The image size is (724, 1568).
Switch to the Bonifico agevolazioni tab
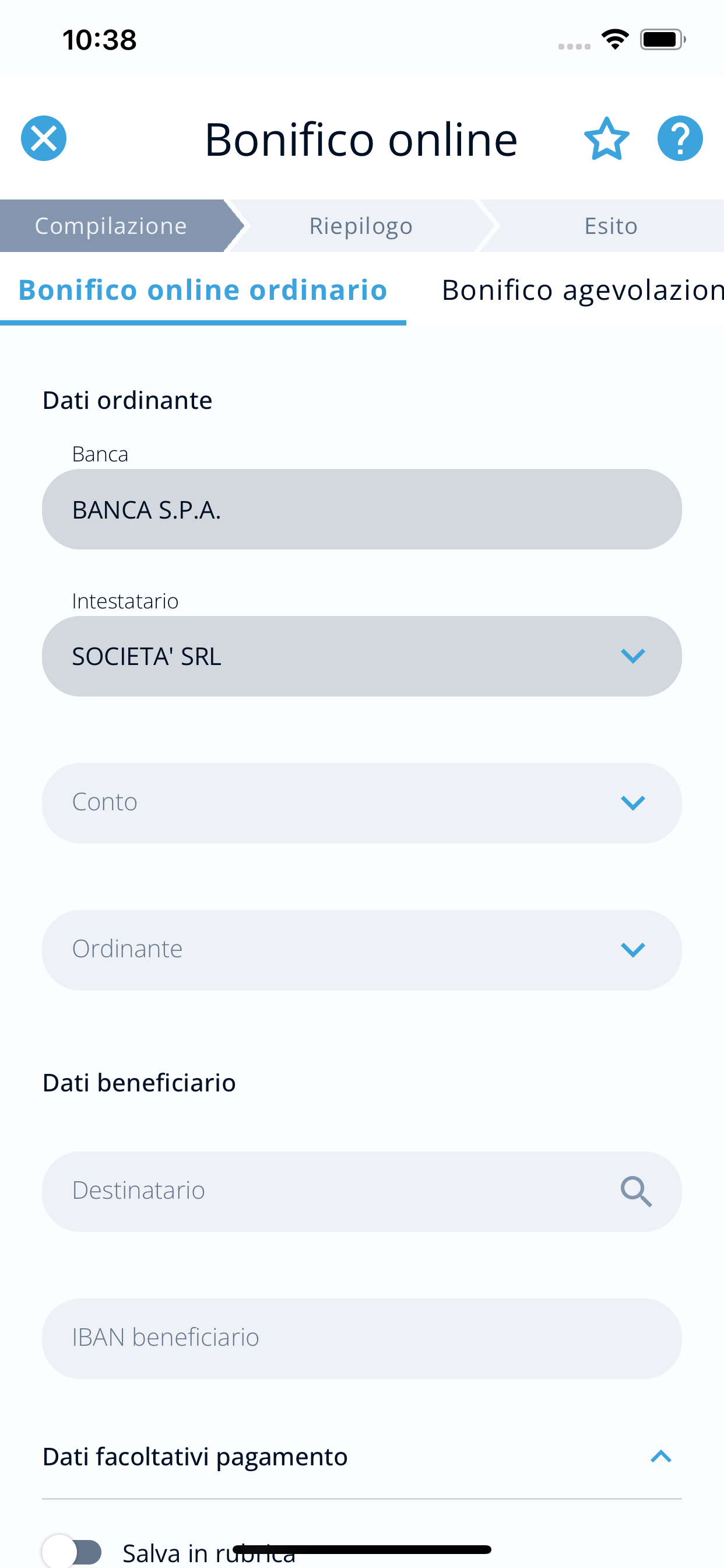click(x=582, y=290)
